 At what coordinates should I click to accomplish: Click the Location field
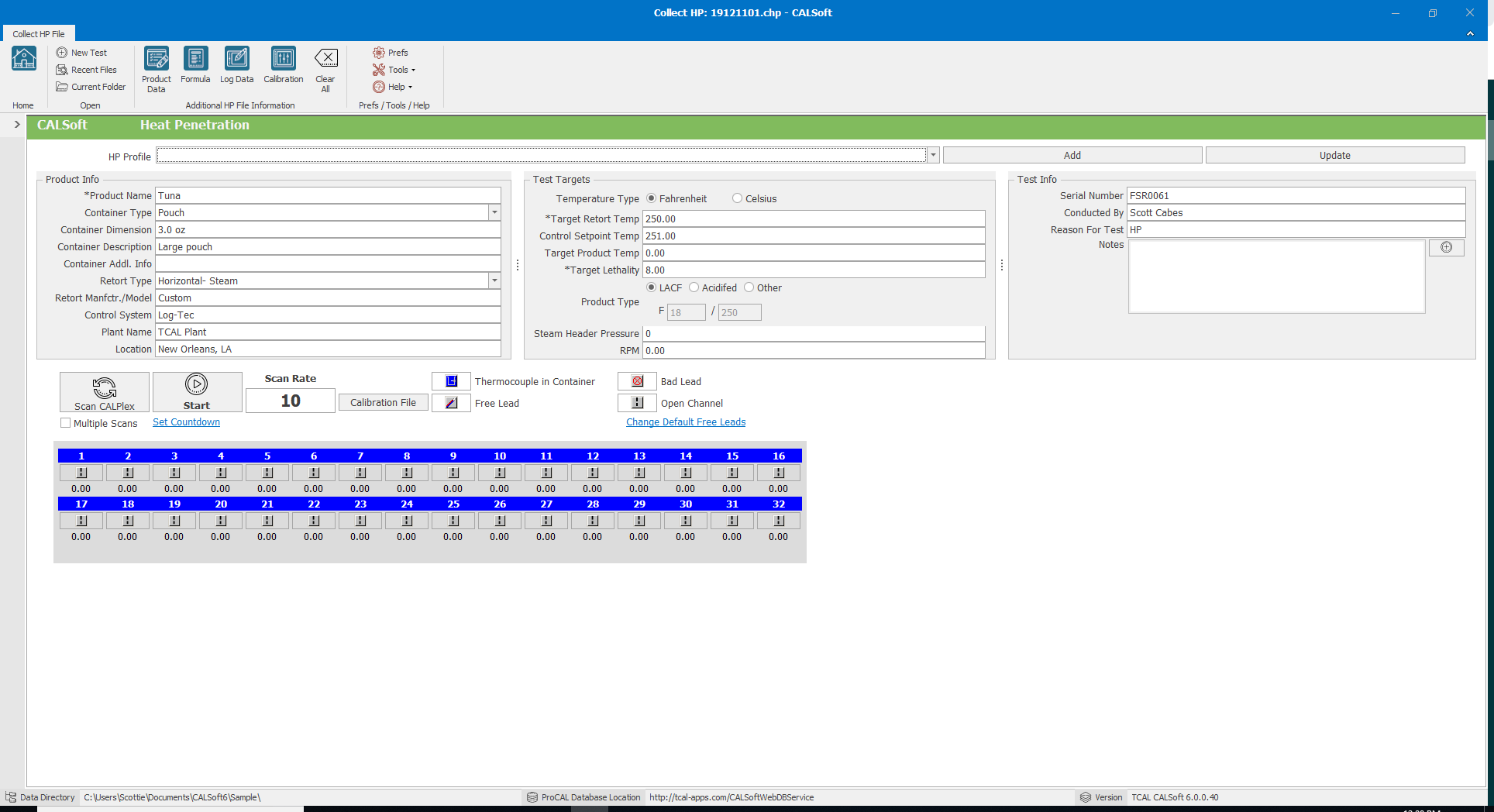[328, 349]
